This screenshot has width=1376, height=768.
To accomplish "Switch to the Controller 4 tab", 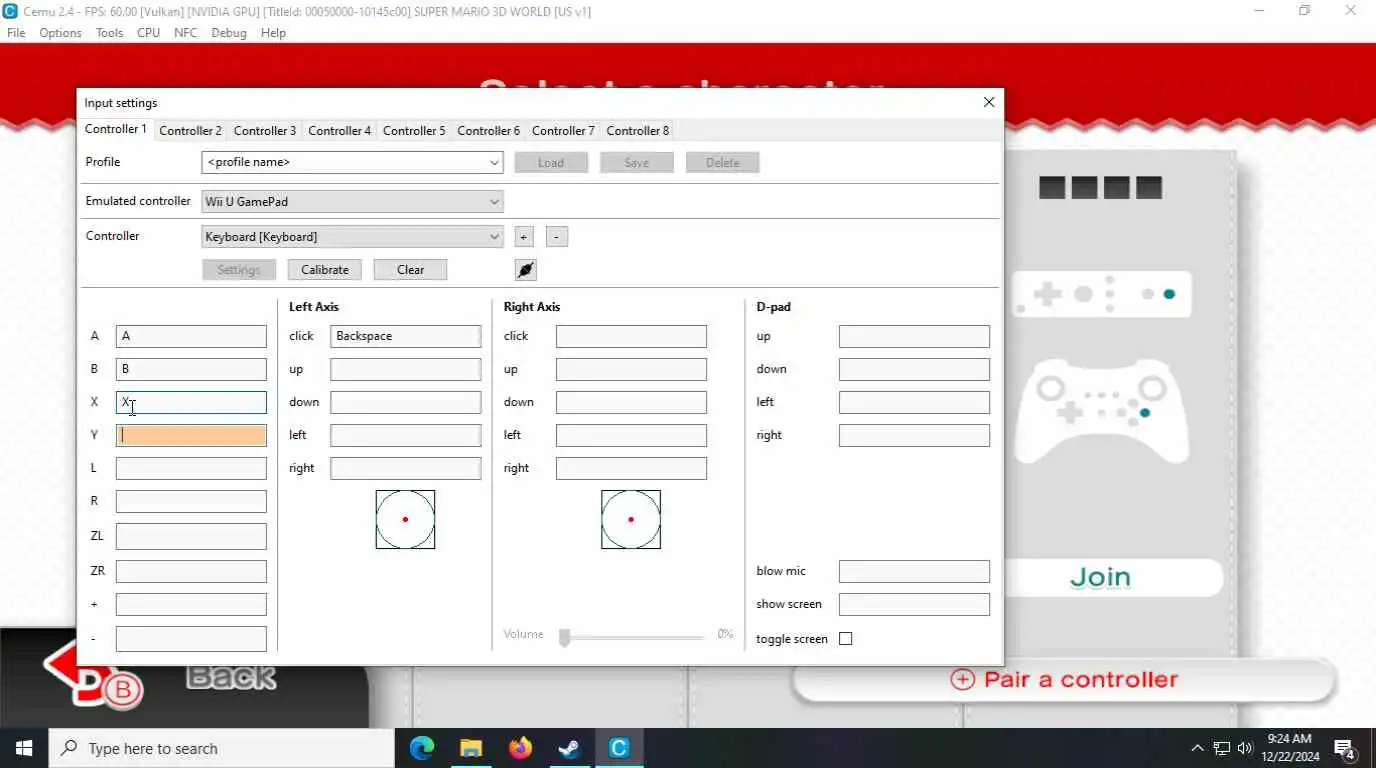I will coord(340,130).
